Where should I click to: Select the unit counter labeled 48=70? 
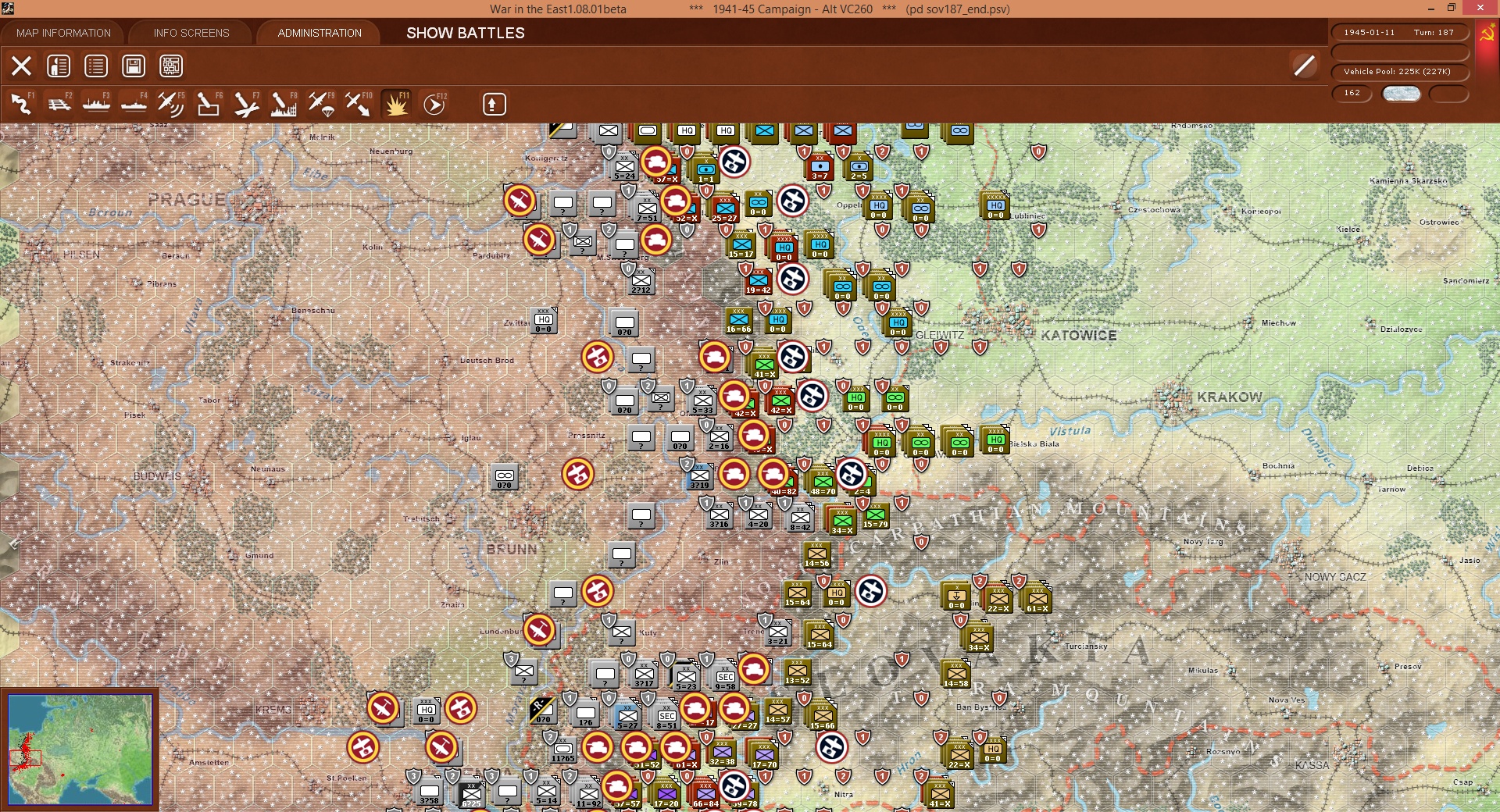coord(823,481)
